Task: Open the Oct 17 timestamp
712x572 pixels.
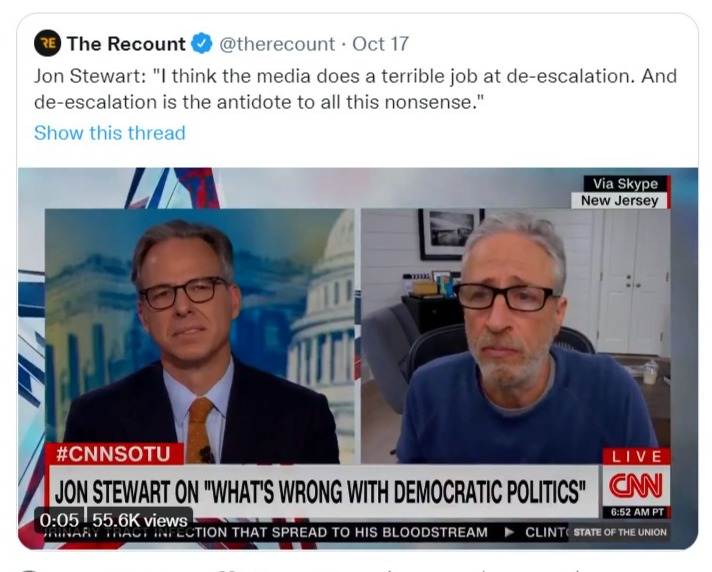Action: [381, 44]
